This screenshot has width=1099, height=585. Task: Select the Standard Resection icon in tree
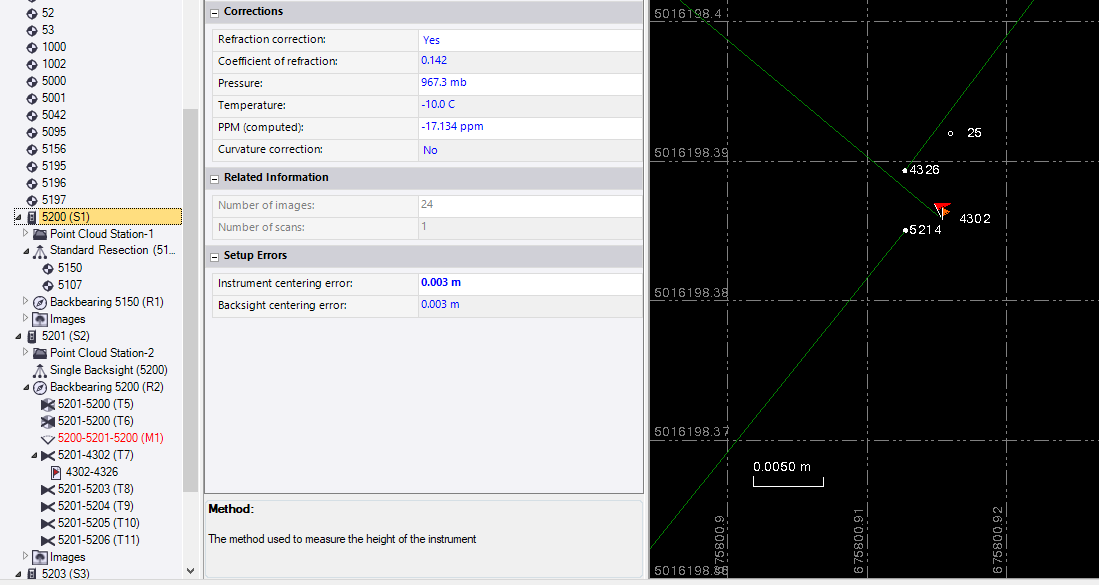coord(40,251)
